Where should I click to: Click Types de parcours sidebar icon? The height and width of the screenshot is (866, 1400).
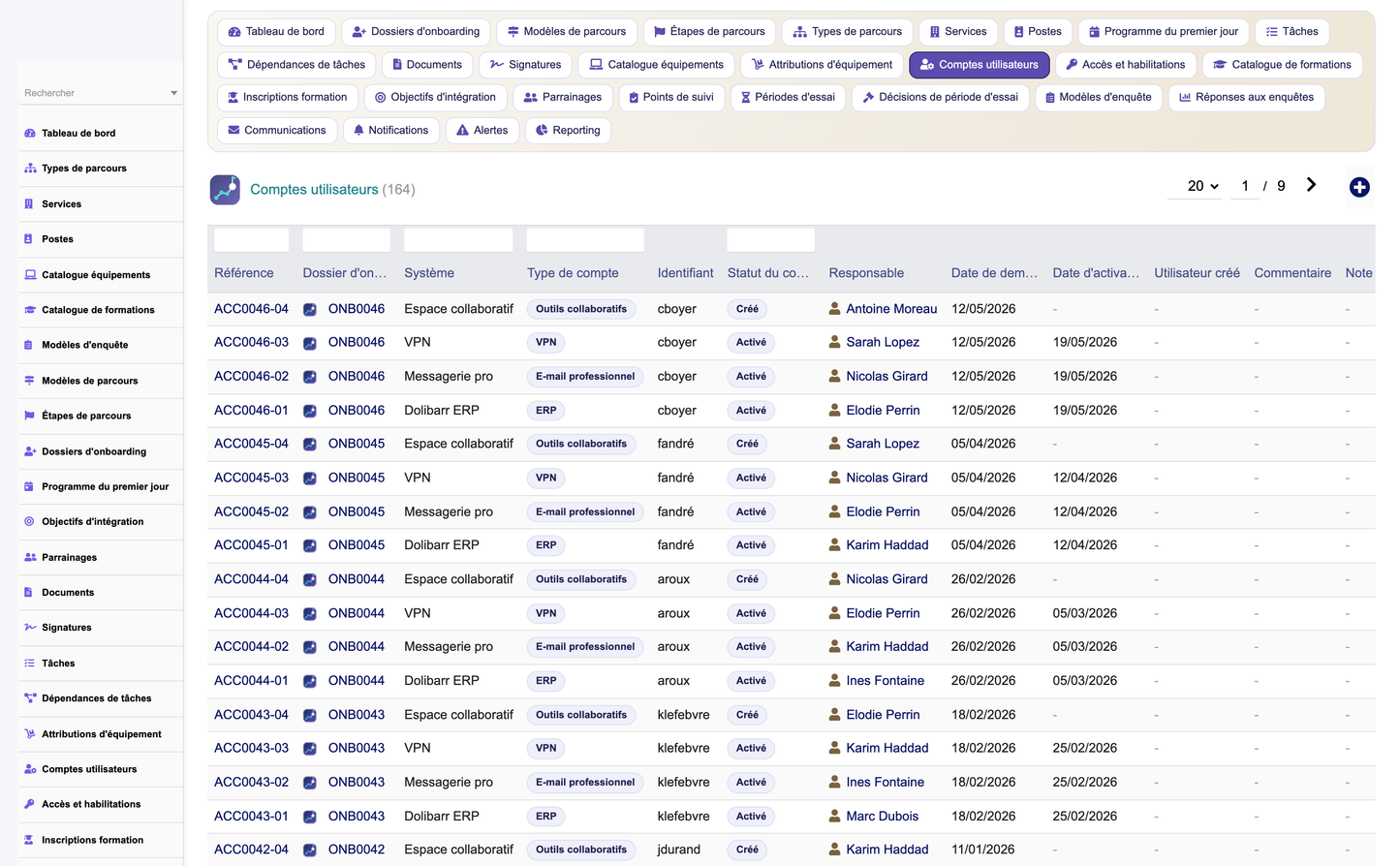(30, 169)
